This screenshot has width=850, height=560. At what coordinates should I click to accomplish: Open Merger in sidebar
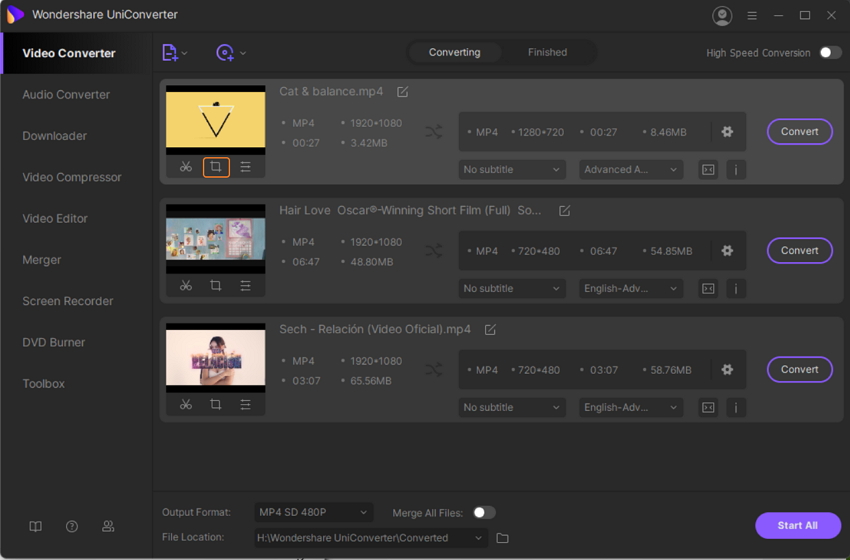coord(41,260)
